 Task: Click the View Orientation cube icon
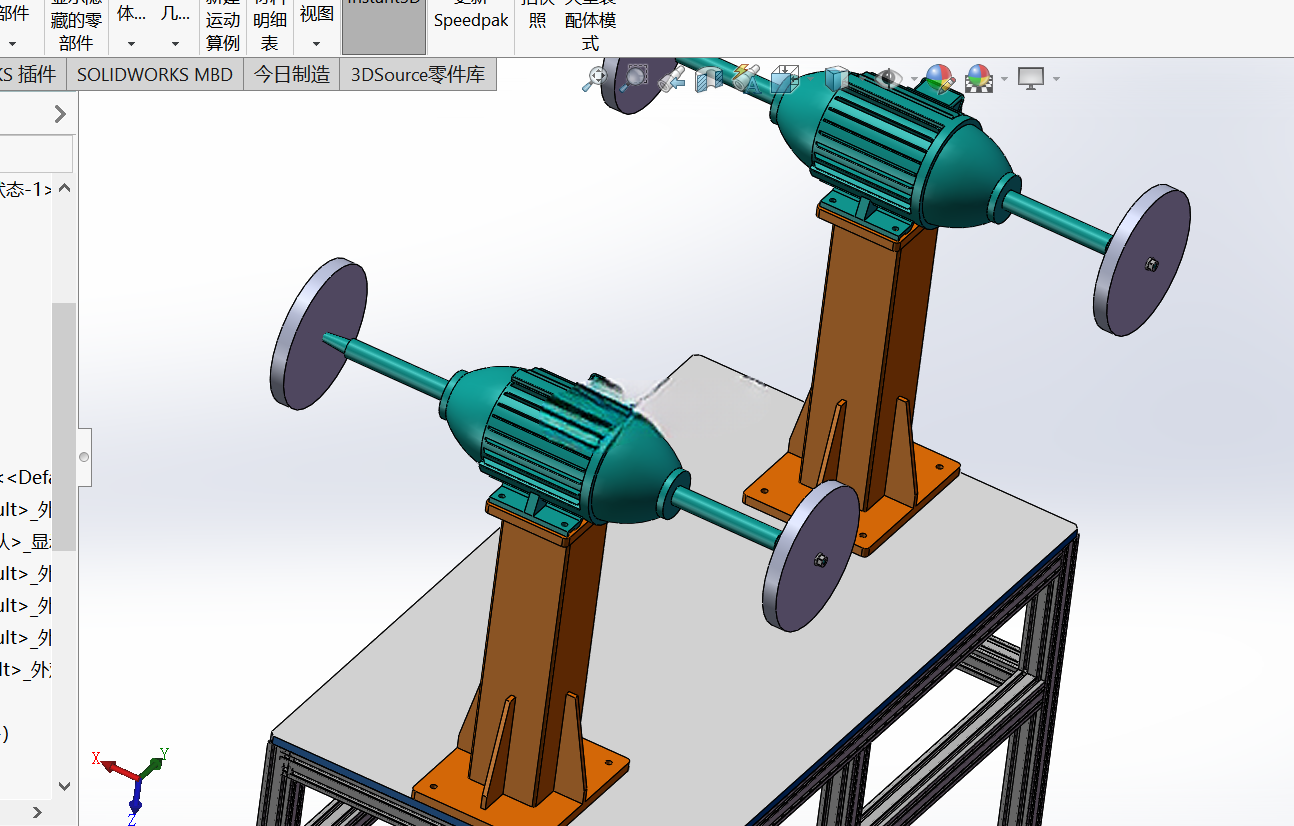click(785, 78)
